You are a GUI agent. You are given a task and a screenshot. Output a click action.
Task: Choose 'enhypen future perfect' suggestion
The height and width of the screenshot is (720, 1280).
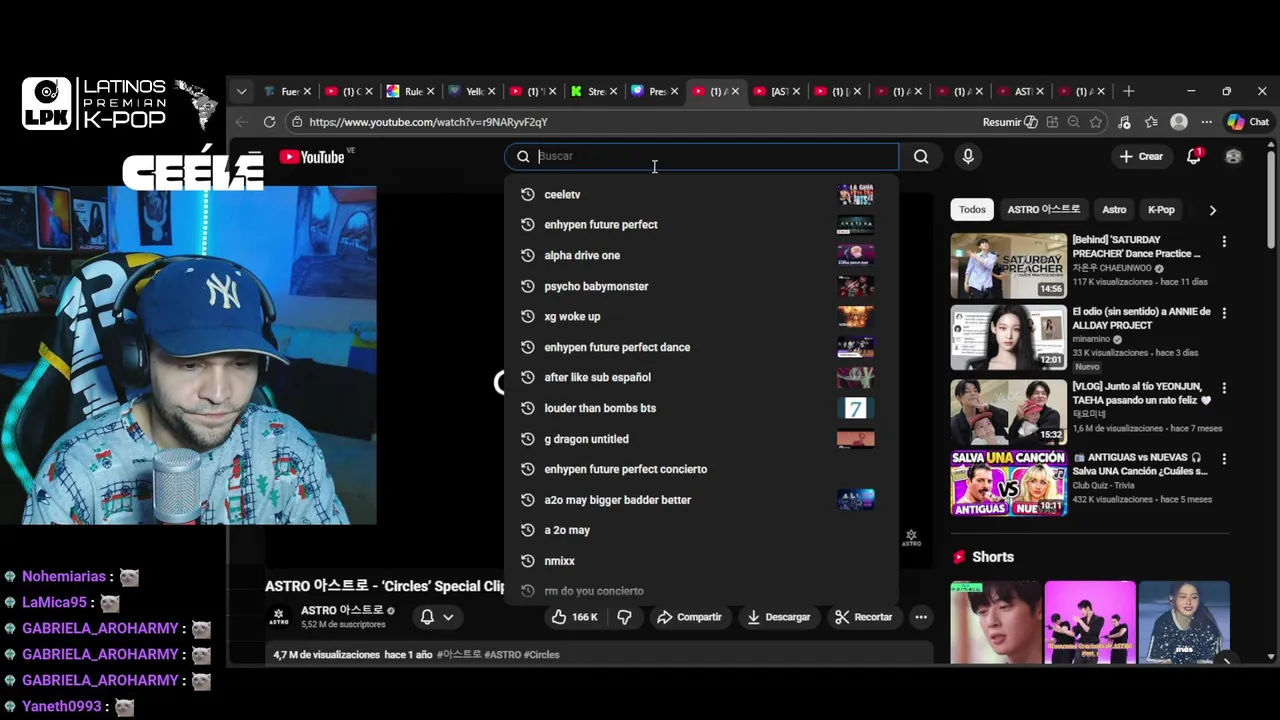click(700, 225)
